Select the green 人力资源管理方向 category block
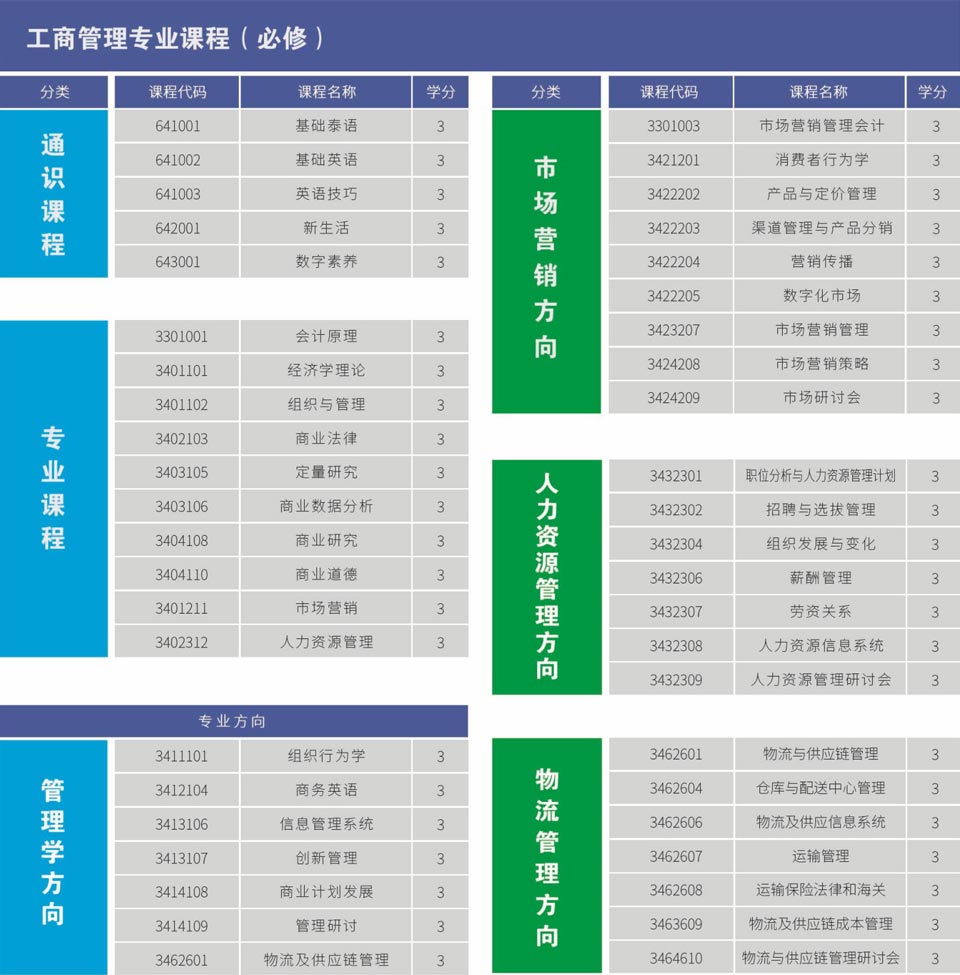 (546, 576)
